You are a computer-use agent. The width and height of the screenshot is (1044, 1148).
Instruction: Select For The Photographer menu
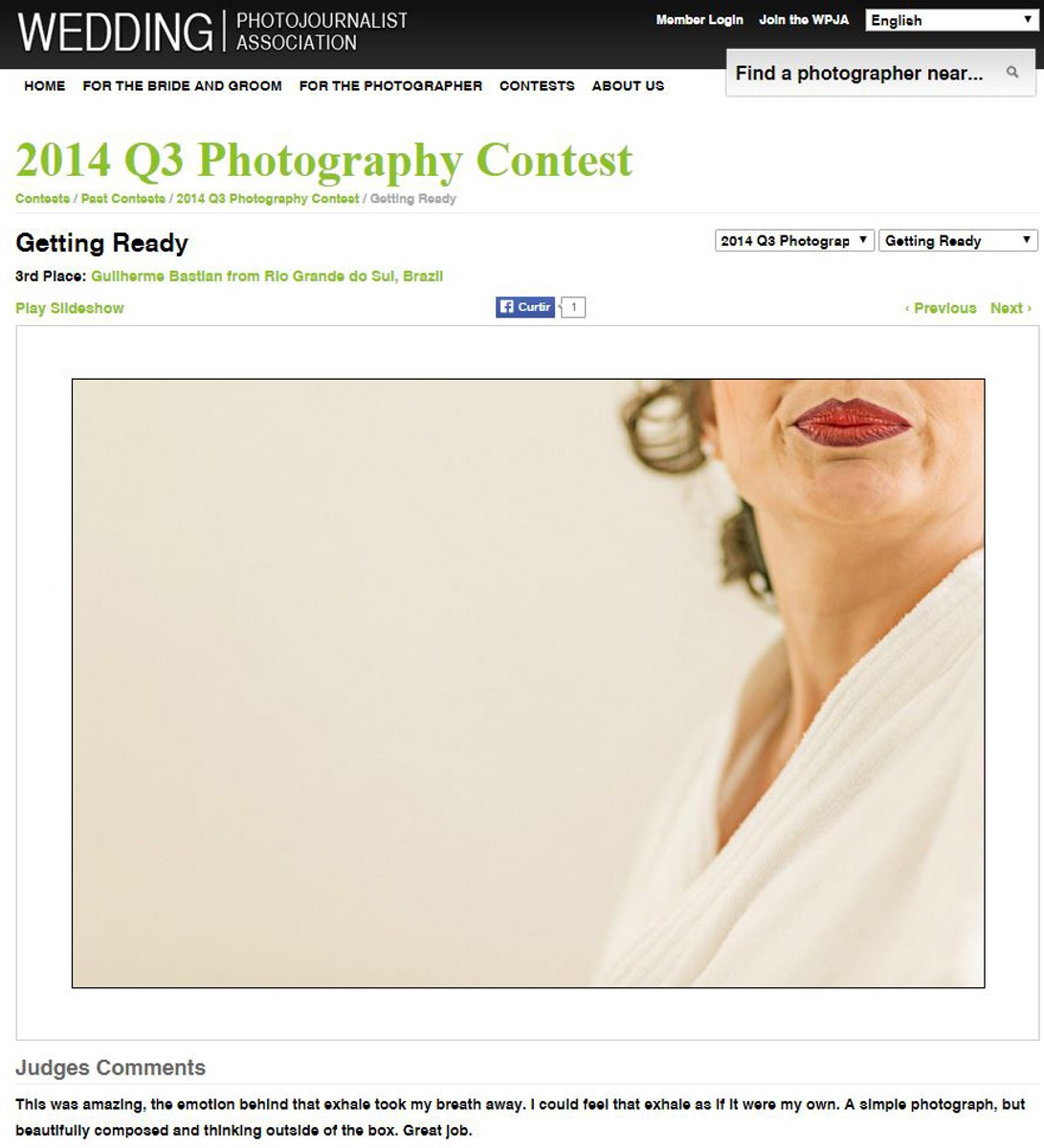click(x=390, y=86)
